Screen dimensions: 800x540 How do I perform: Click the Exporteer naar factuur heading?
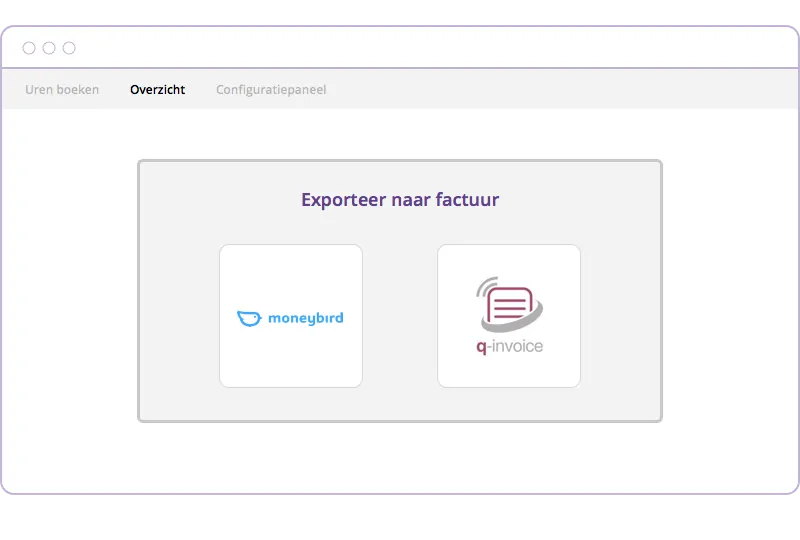[400, 200]
